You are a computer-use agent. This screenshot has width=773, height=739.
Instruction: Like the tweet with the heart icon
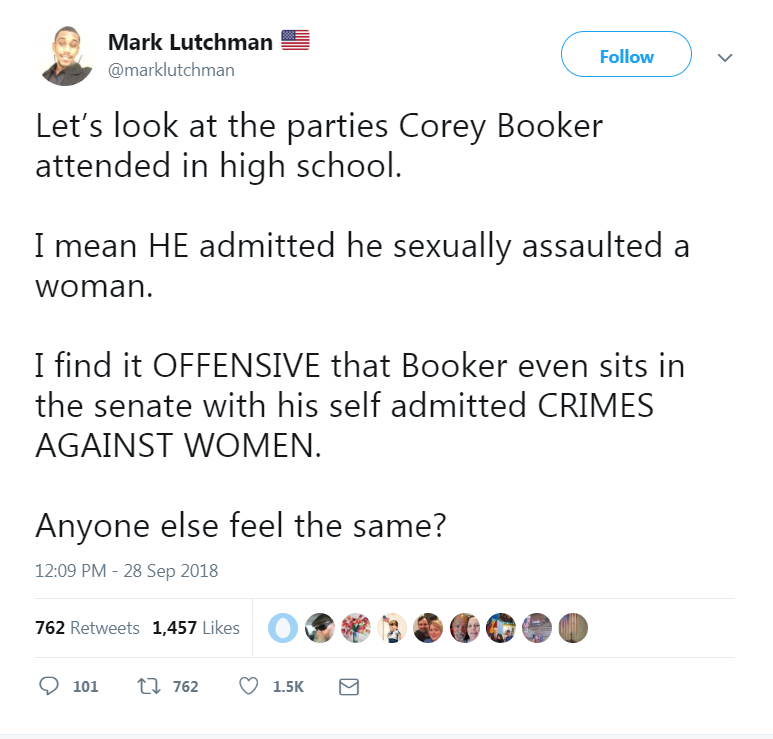pyautogui.click(x=248, y=686)
